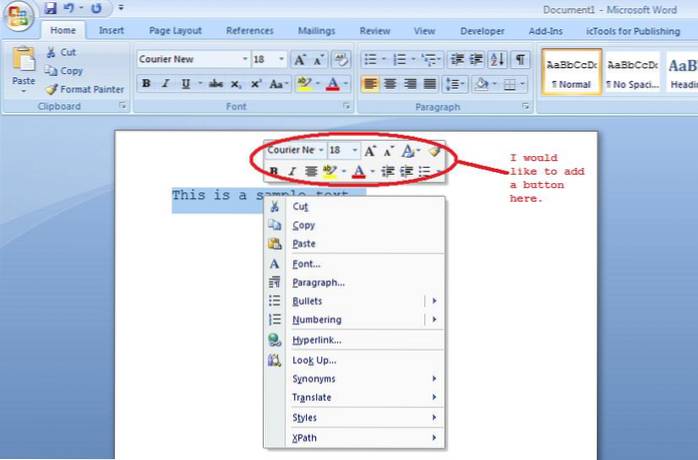Toggle Italic in the floating mini toolbar
This screenshot has height=460, width=698.
point(292,172)
